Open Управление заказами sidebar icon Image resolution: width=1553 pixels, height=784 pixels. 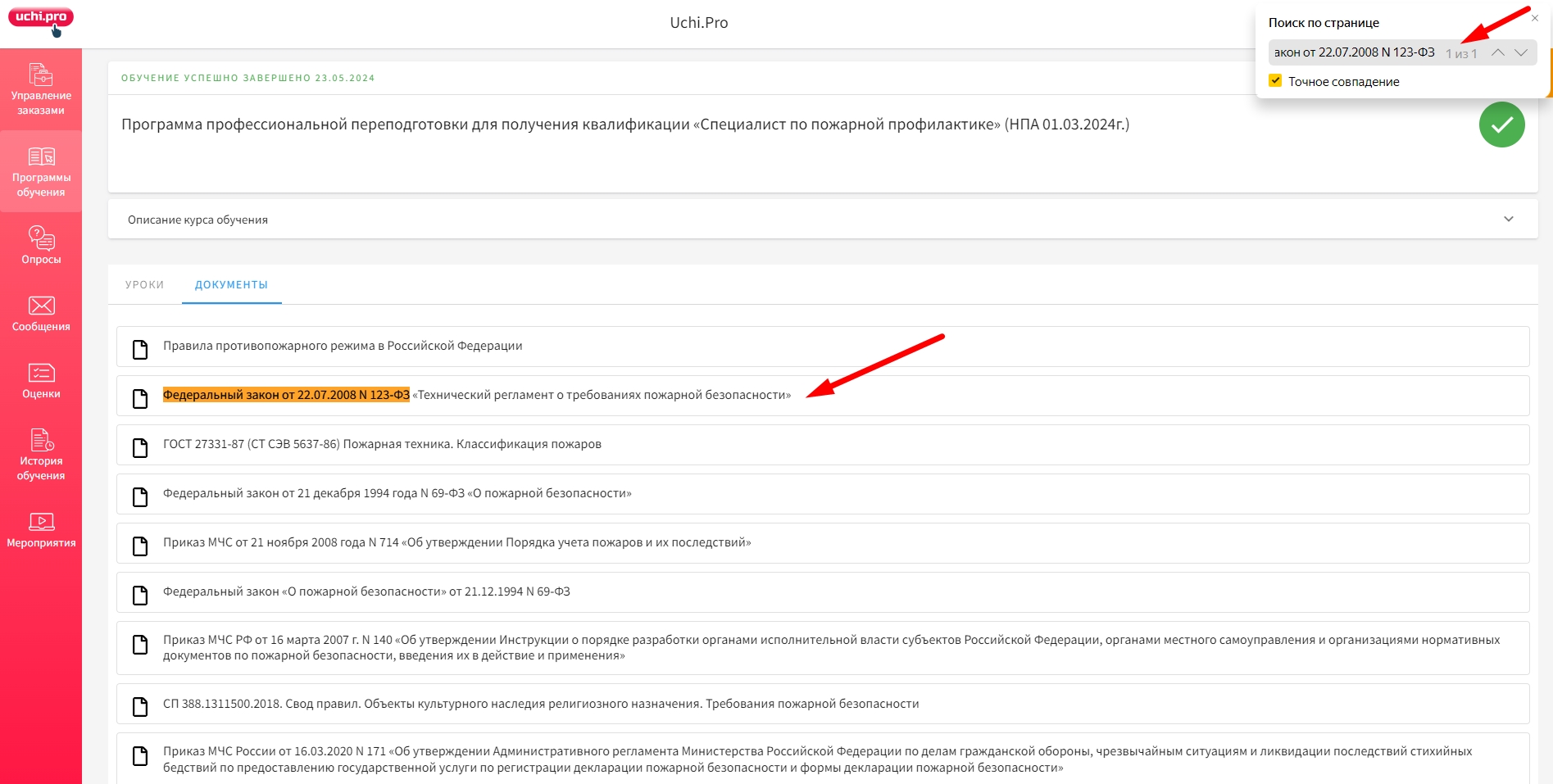[41, 74]
